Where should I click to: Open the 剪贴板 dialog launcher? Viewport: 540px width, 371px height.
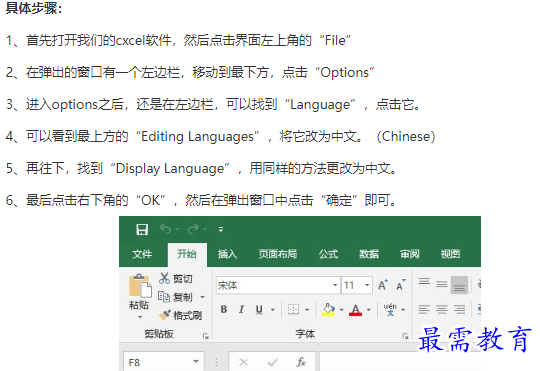coord(206,336)
